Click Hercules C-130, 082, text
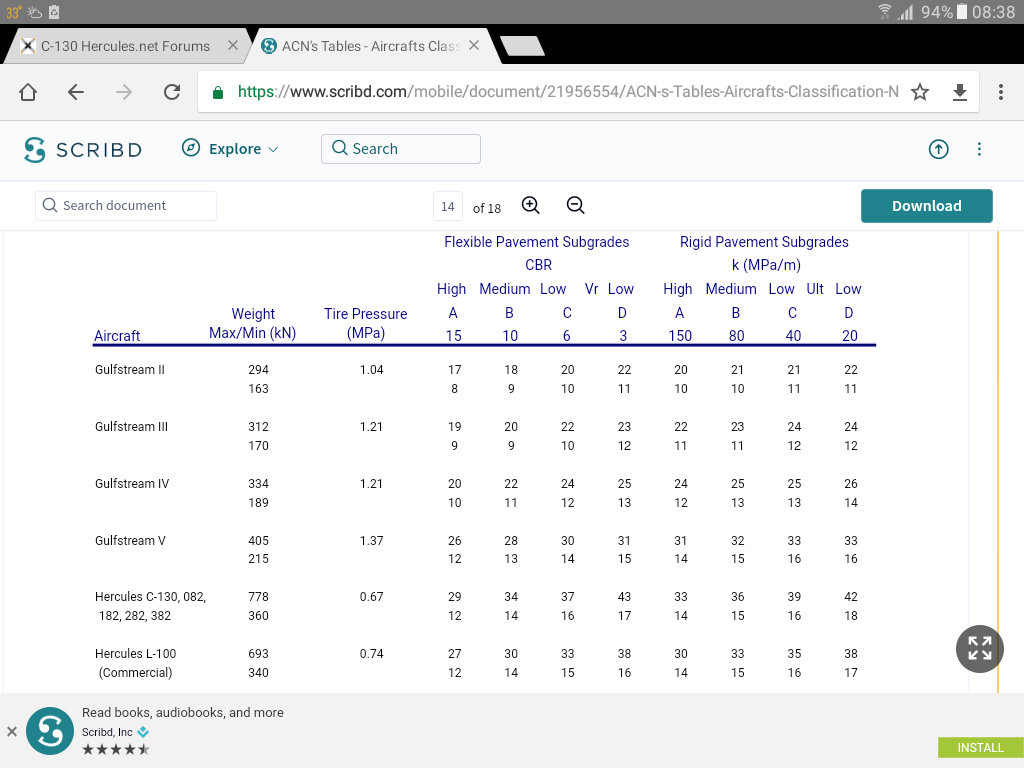The image size is (1024, 768). click(x=150, y=597)
